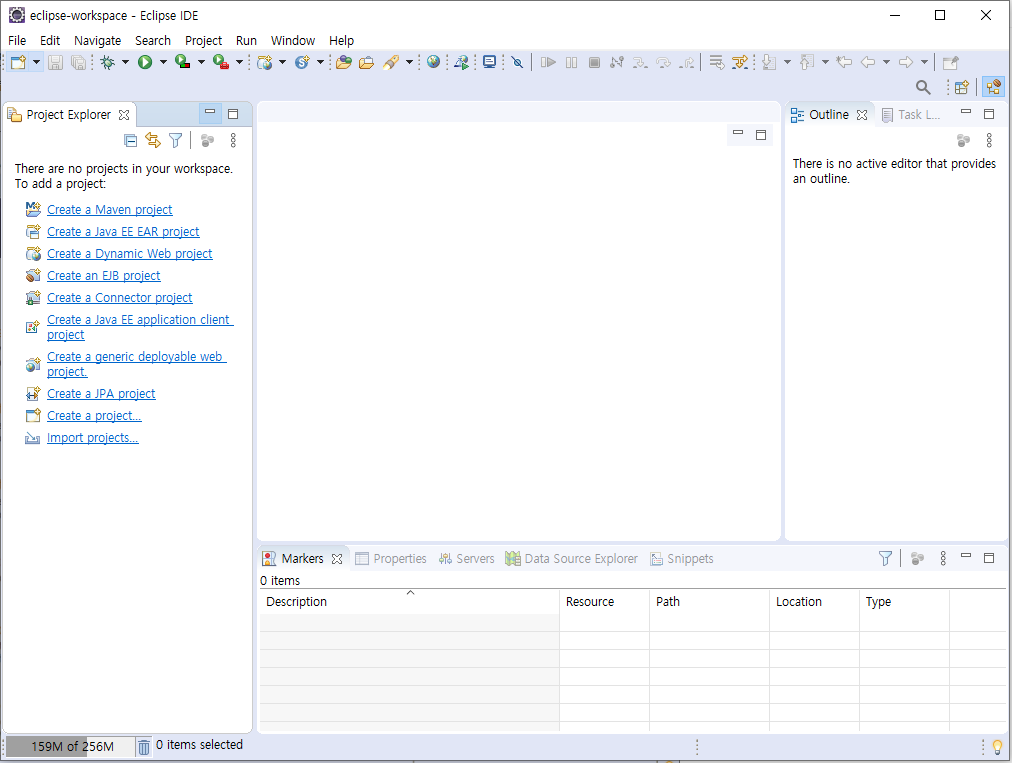Toggle the Use Step Filters icon
The height and width of the screenshot is (763, 1012).
(740, 63)
